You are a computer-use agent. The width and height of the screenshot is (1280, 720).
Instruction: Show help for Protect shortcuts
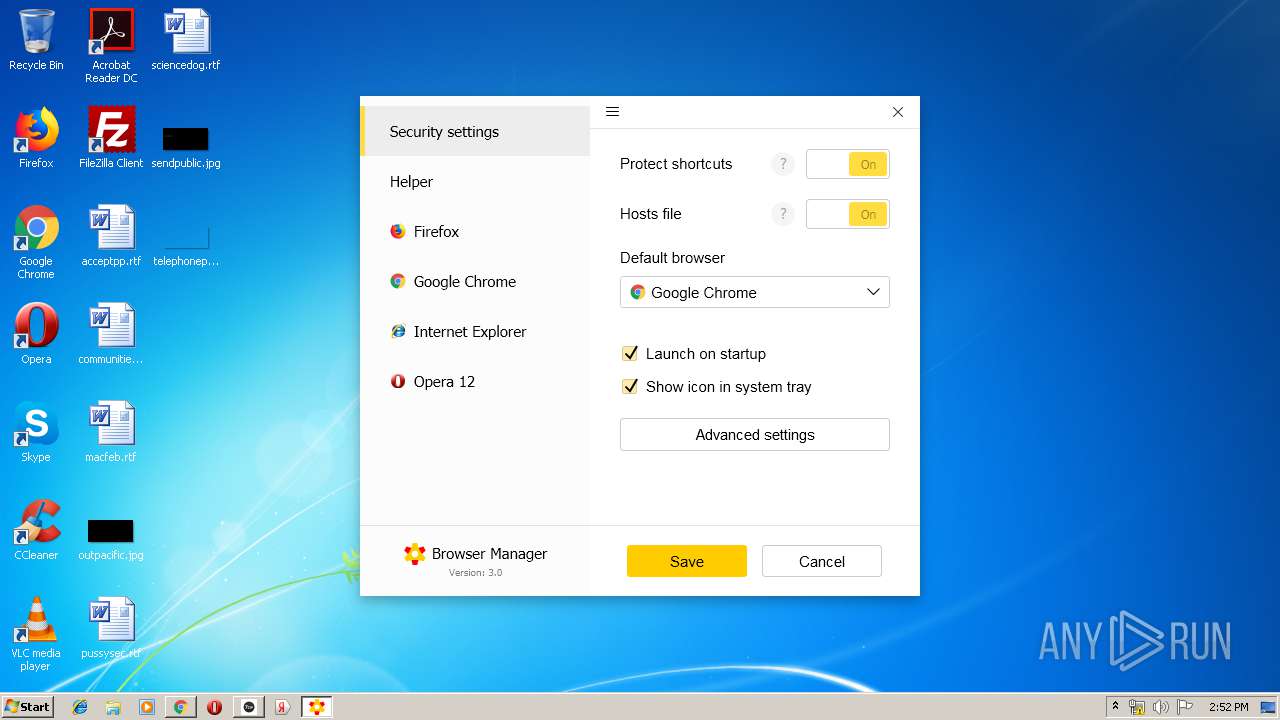783,164
